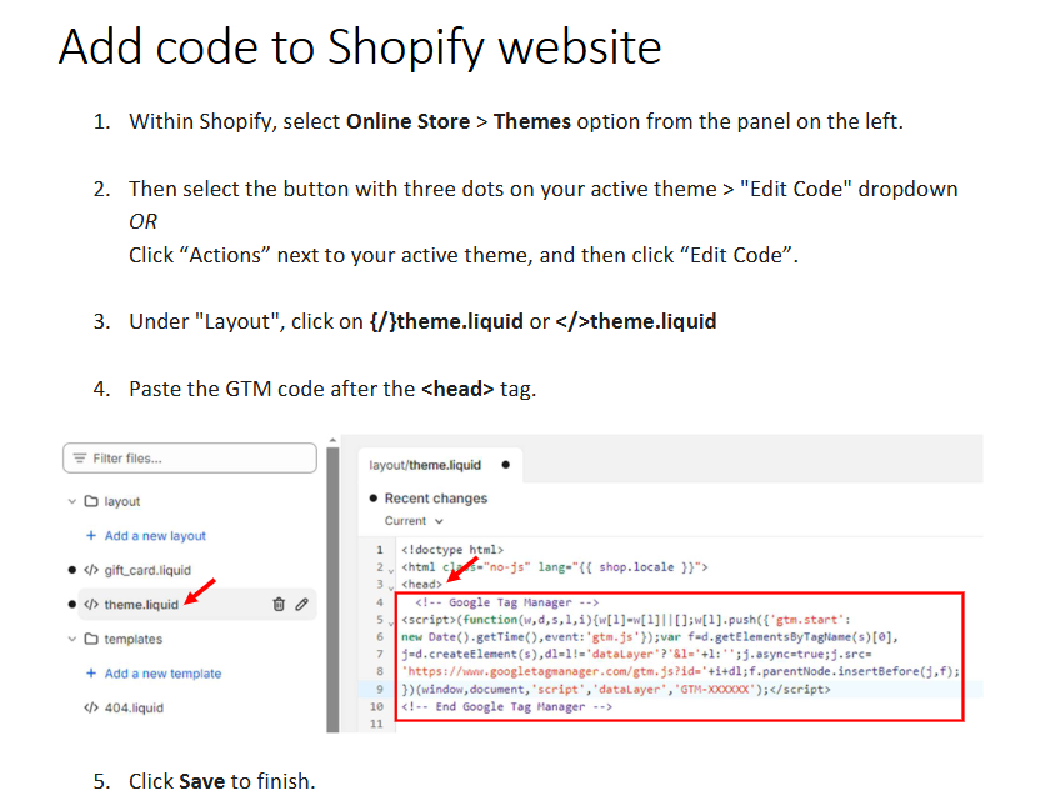Delete theme.liquid using the trash icon
The image size is (1063, 808).
click(x=279, y=604)
